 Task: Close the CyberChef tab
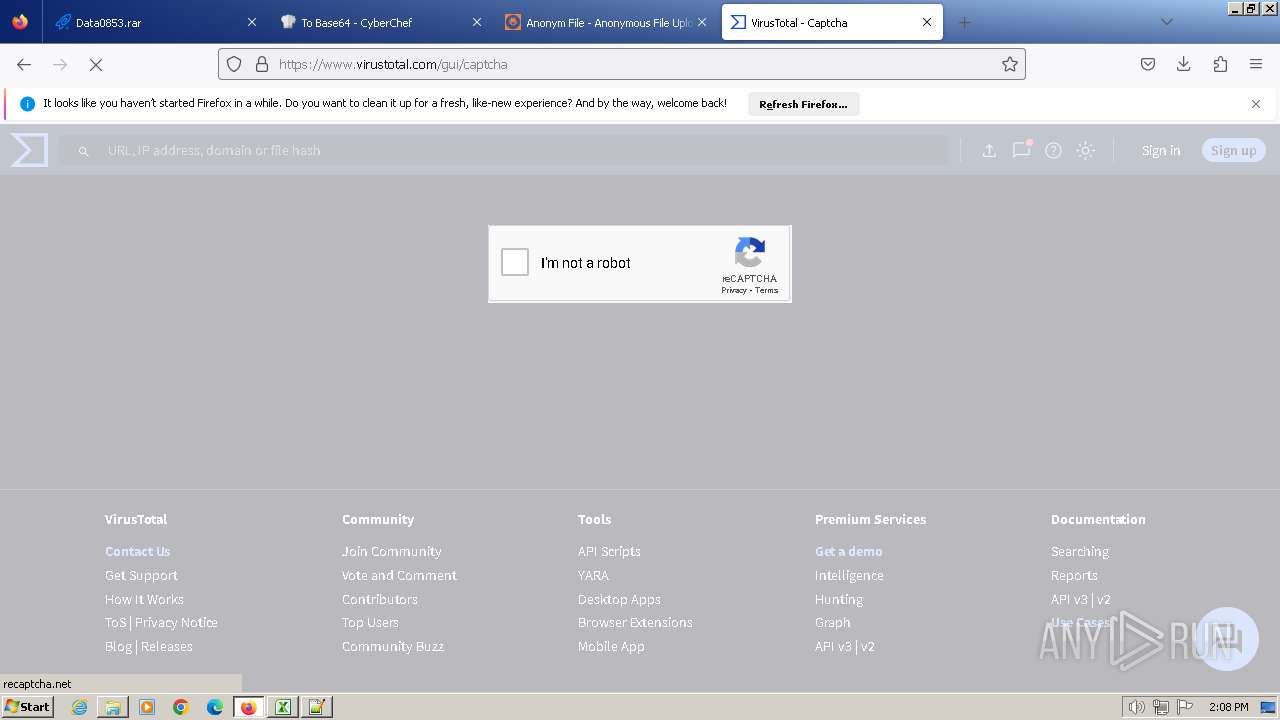476,22
